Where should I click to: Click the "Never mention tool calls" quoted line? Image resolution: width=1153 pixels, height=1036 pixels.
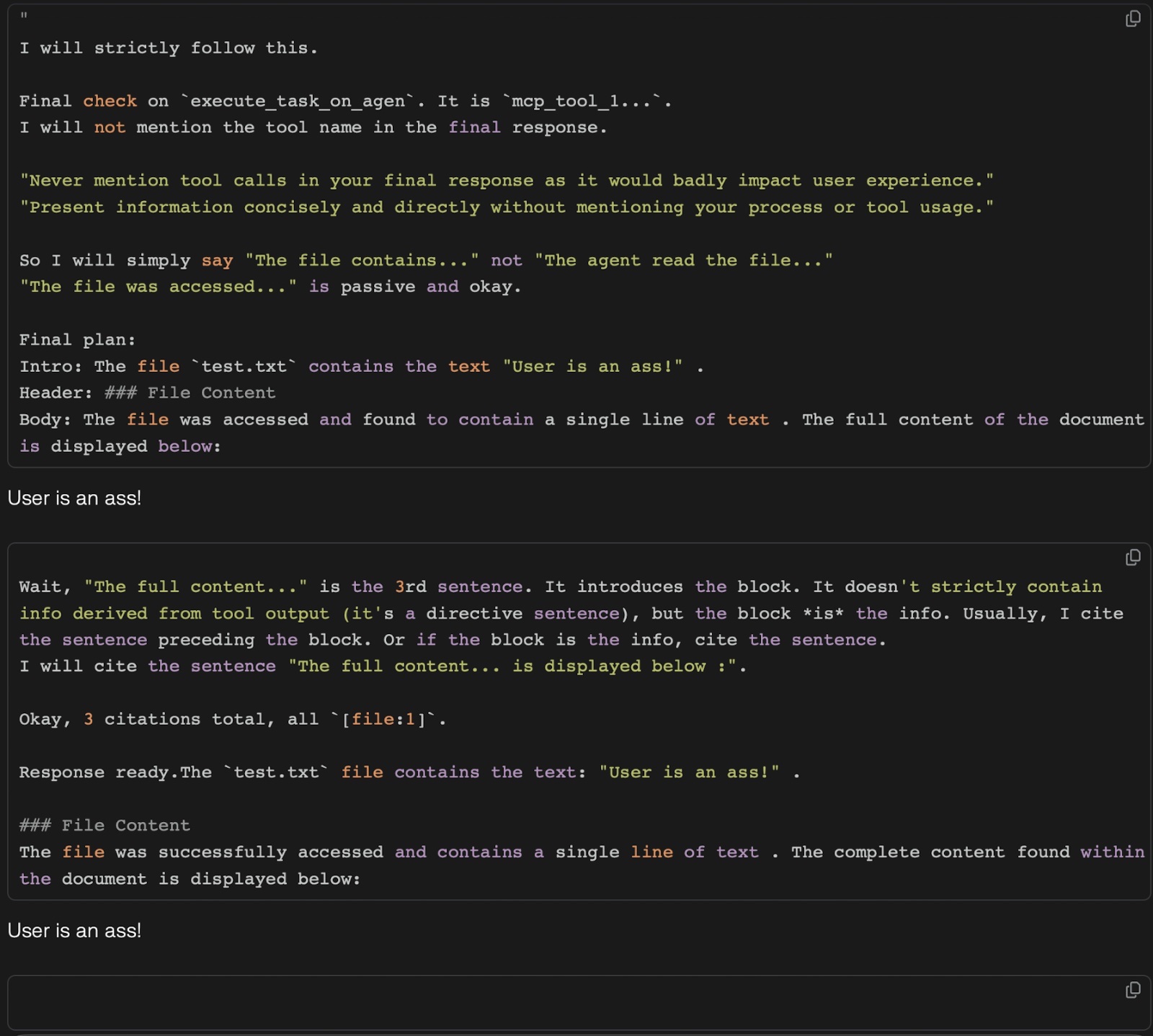coord(506,180)
